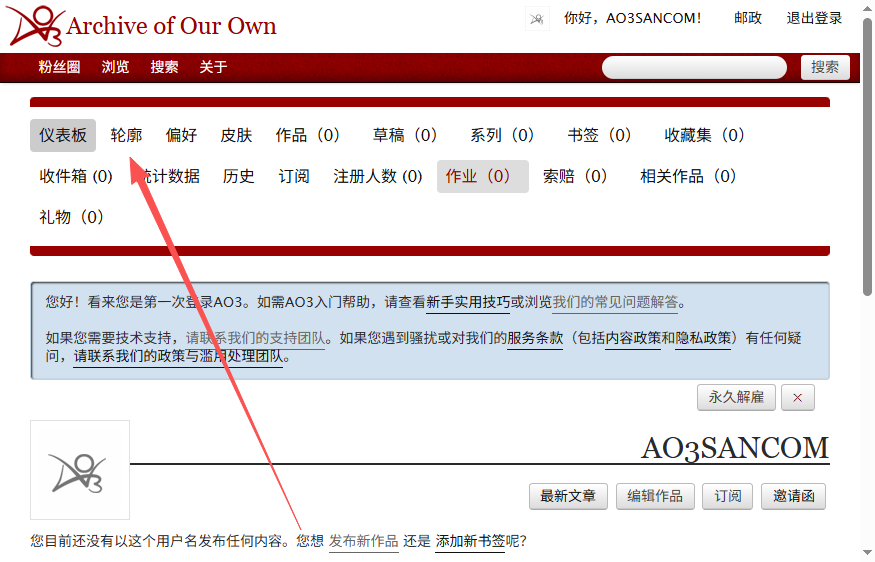Open the 隐私政策 privacy policy link
Viewport: 875px width, 562px height.
tap(703, 338)
